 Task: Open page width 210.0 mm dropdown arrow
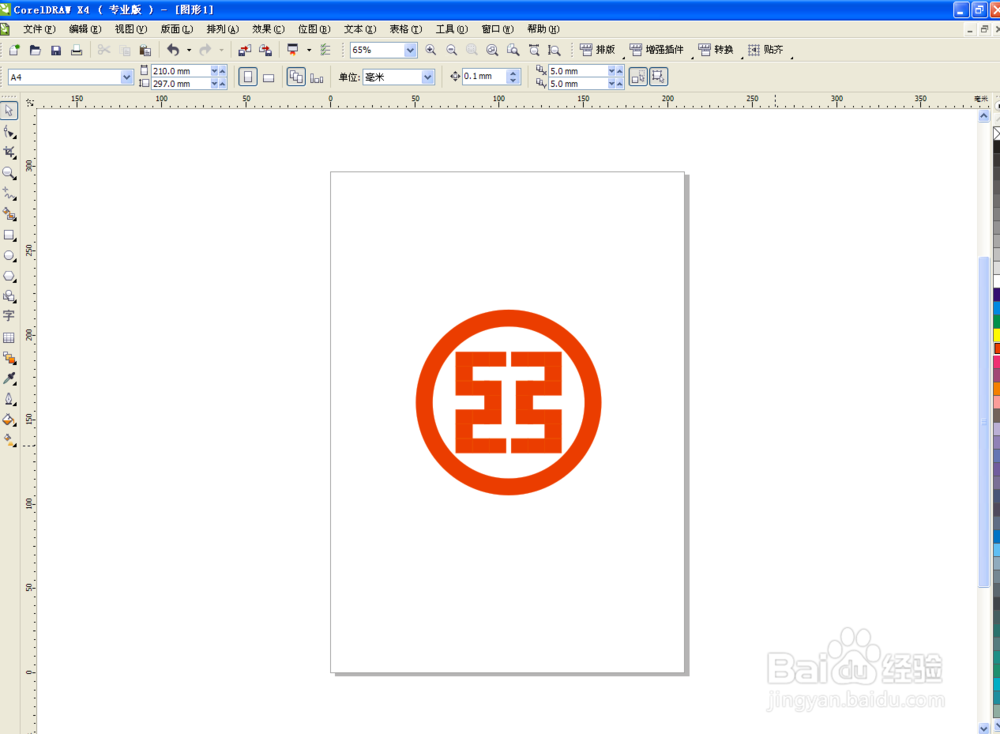click(214, 71)
